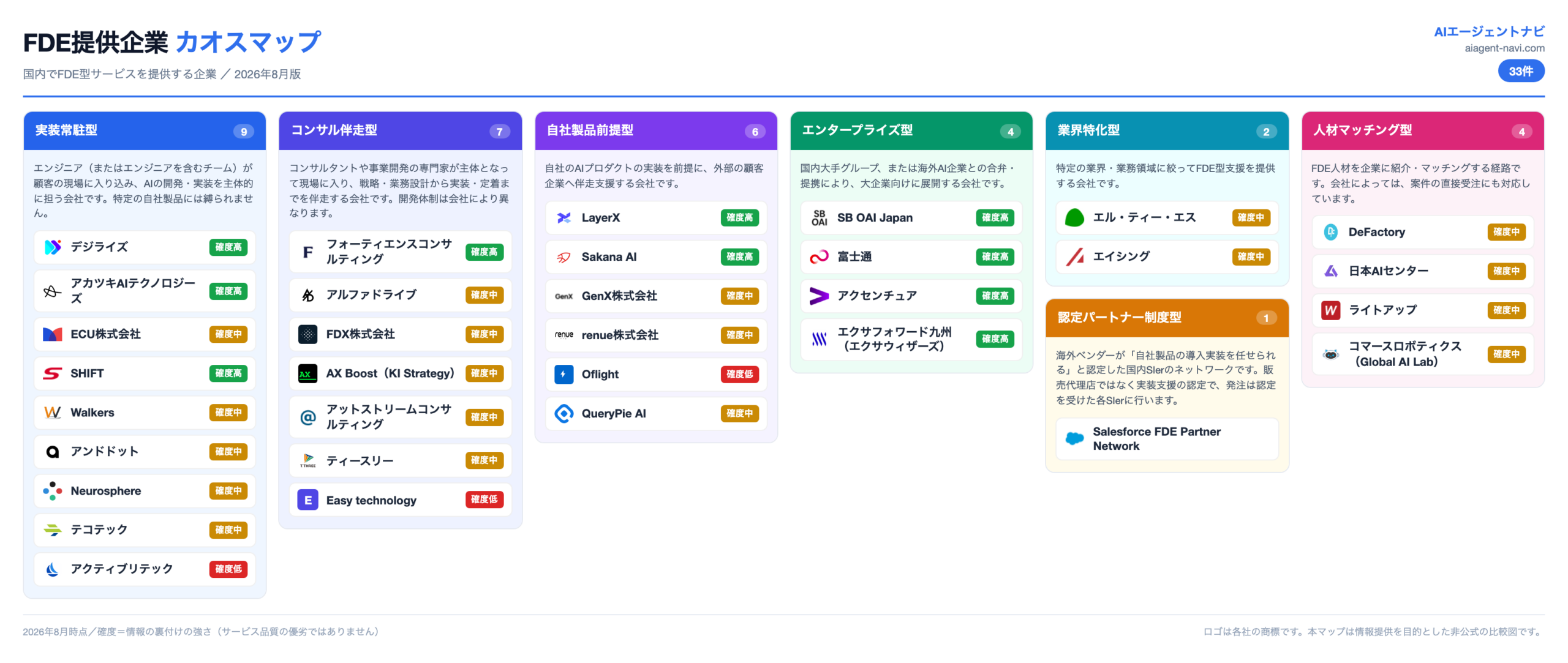Open the AIエージェントナビ site link
The image size is (1568, 663).
click(x=1489, y=32)
